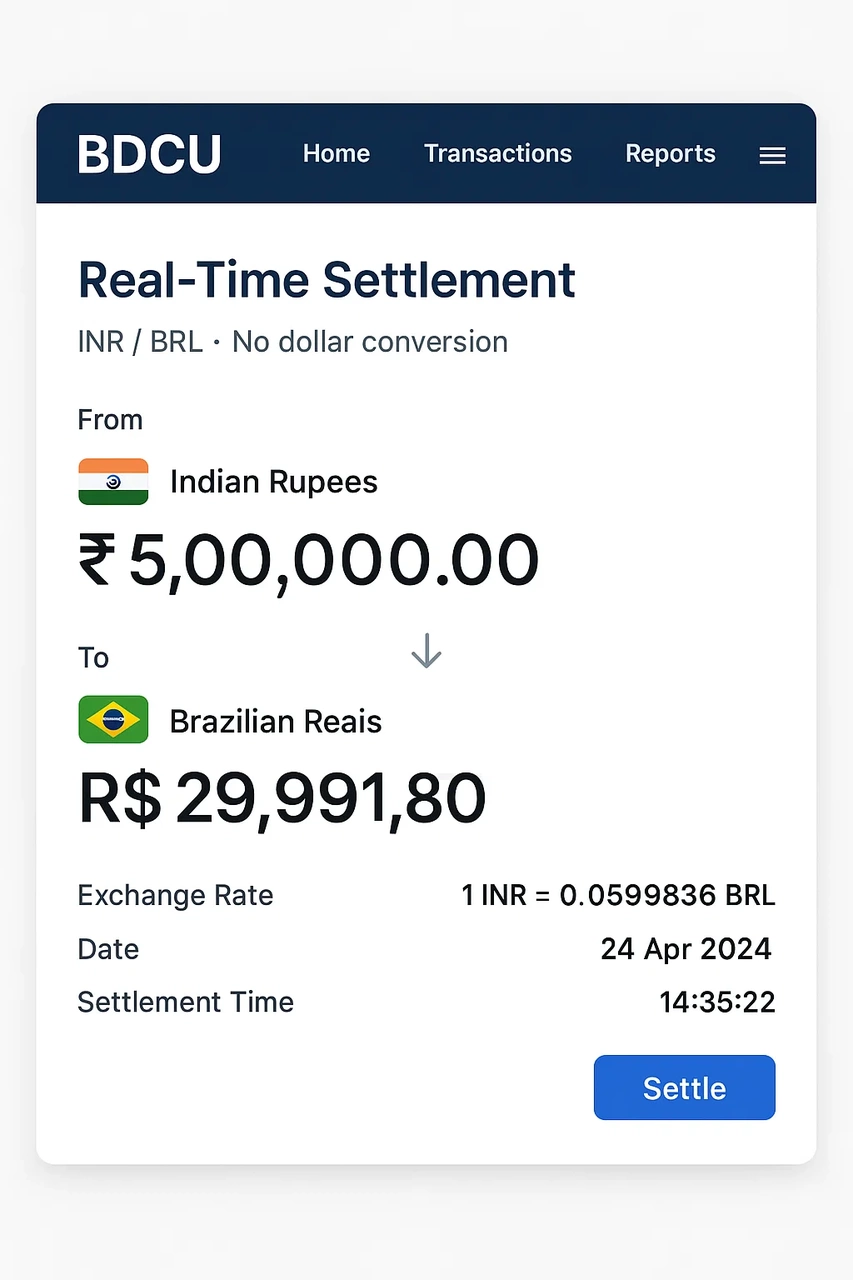
Task: Go to the Home menu item
Action: coord(336,153)
